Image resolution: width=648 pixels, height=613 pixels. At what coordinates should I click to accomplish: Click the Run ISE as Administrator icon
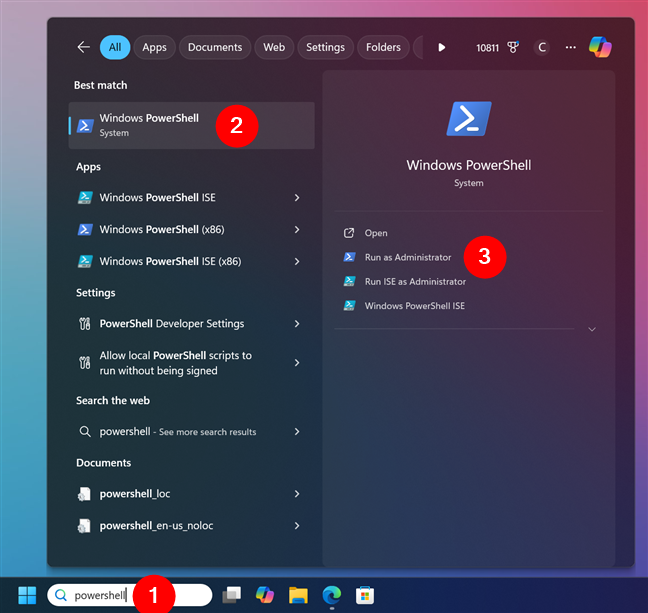pos(349,281)
